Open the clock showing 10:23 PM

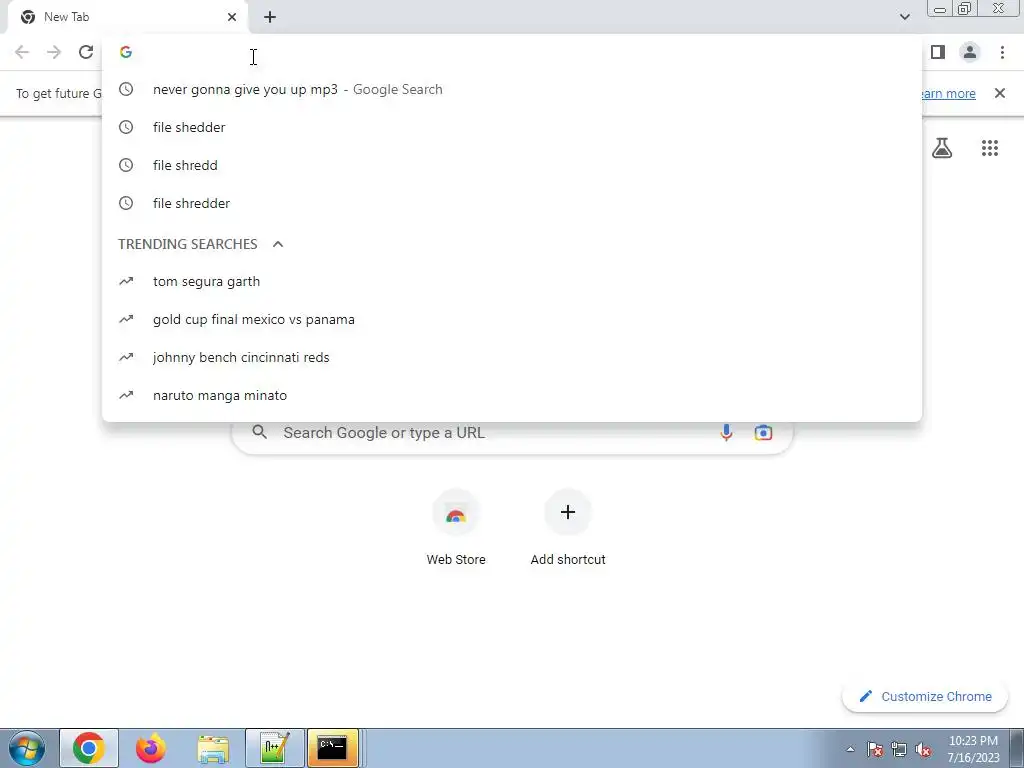coord(973,749)
